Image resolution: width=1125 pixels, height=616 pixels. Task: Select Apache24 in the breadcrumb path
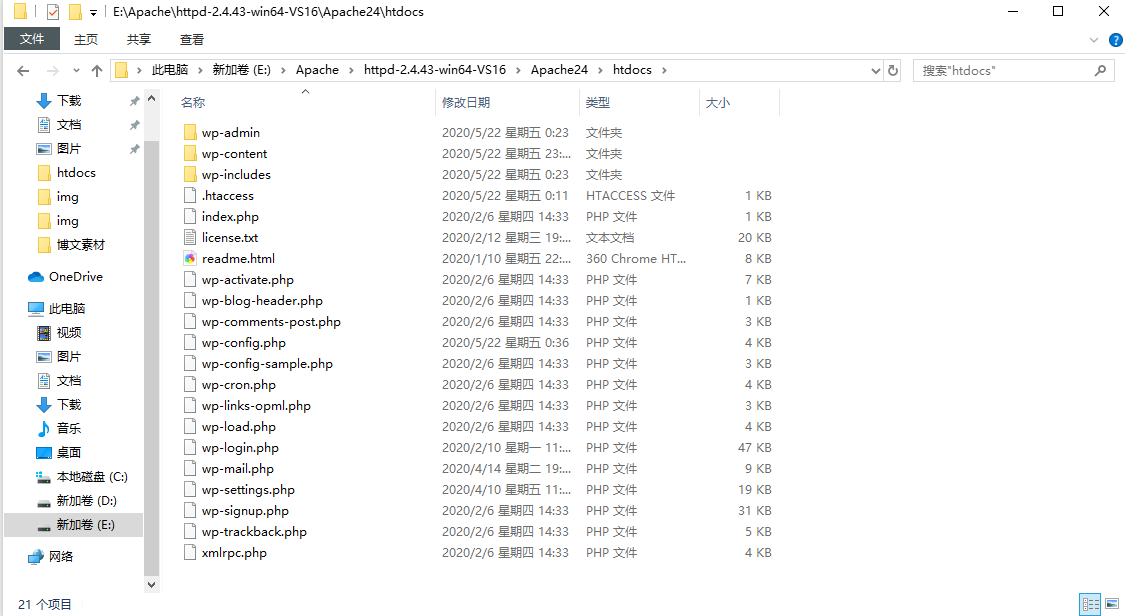(x=559, y=70)
